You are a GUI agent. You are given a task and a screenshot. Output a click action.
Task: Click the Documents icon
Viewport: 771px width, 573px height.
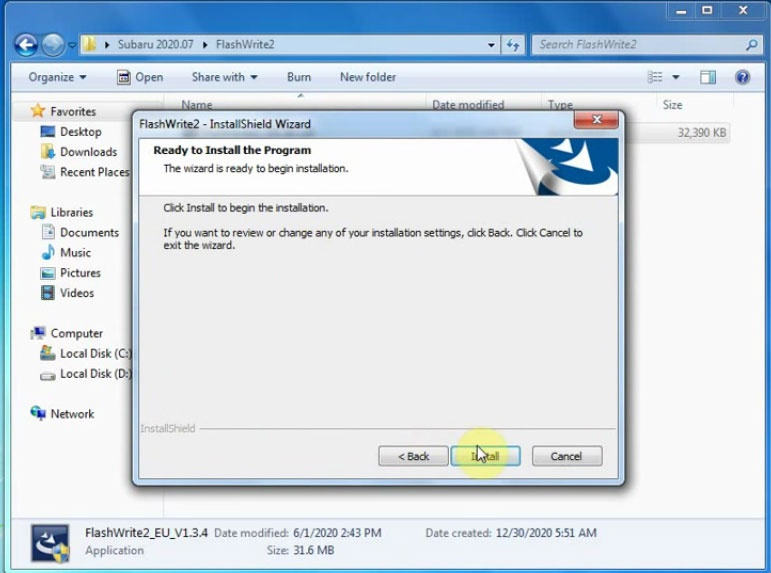click(x=48, y=232)
